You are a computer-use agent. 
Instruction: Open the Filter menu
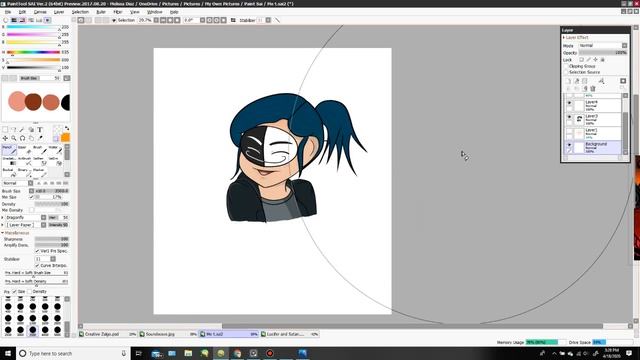click(x=118, y=12)
